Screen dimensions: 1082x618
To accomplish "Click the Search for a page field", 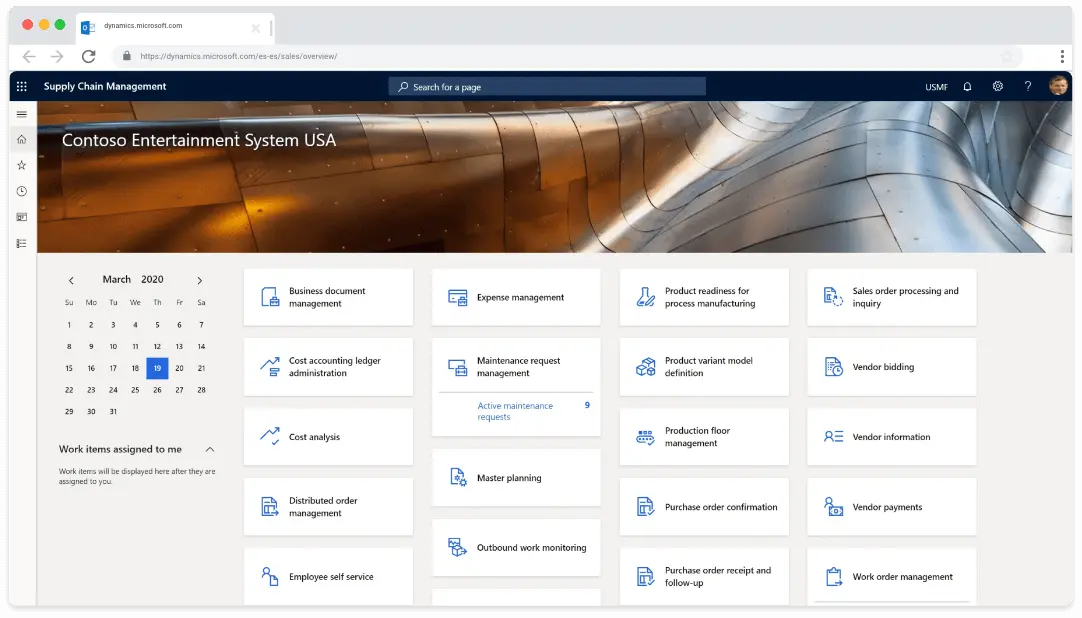I will (547, 87).
